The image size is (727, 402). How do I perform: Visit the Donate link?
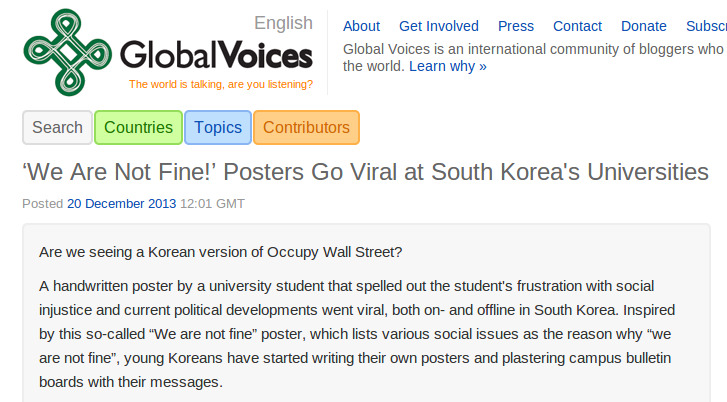pyautogui.click(x=644, y=26)
